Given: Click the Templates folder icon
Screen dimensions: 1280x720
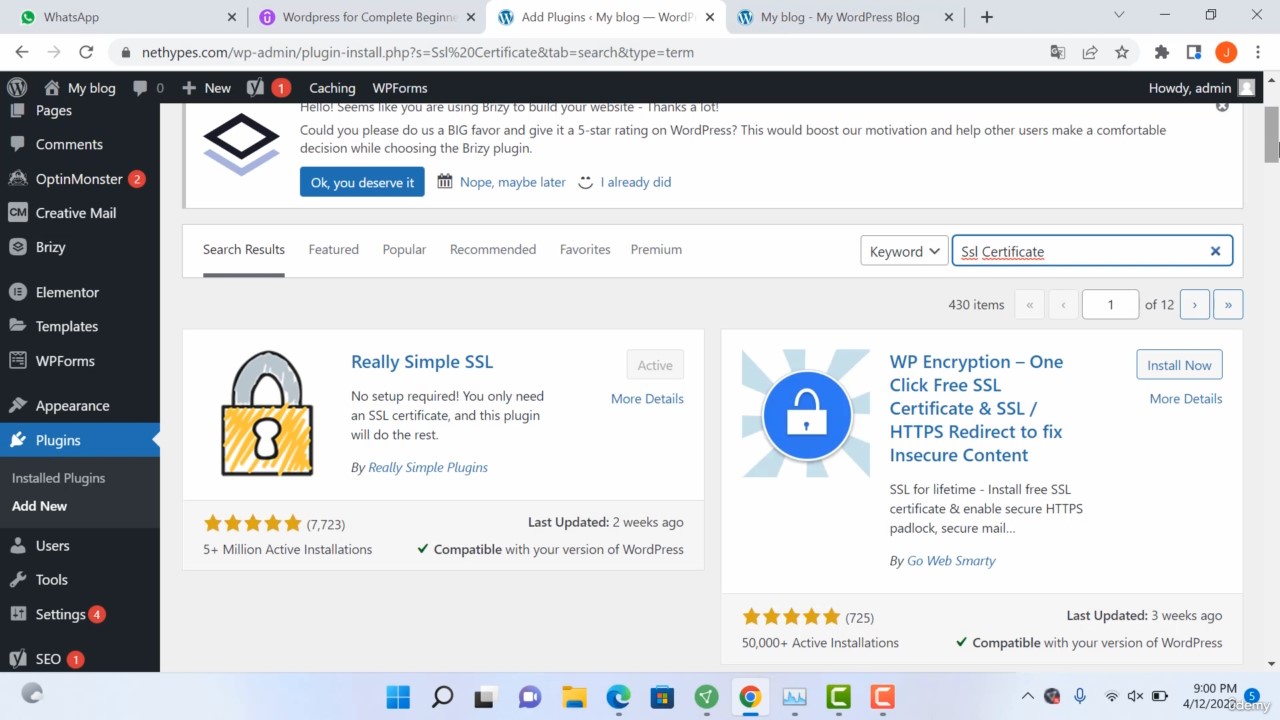Looking at the screenshot, I should [17, 326].
